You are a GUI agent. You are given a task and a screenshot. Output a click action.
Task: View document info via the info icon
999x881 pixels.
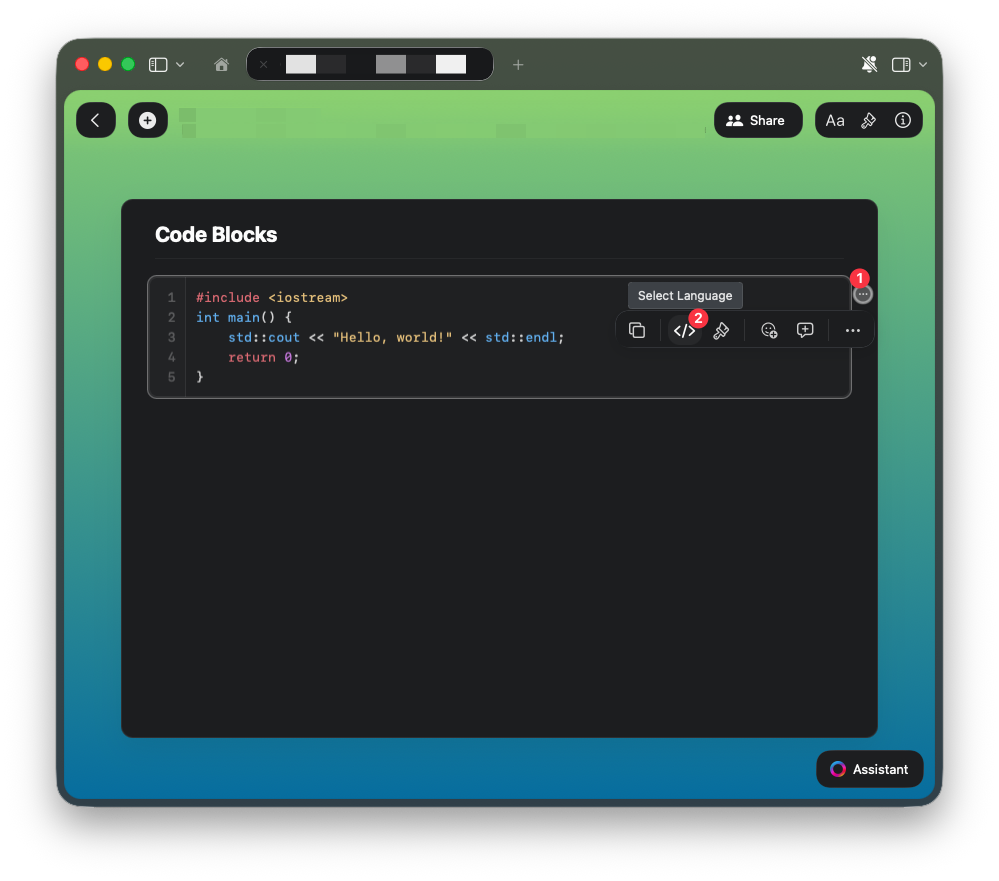pos(902,120)
